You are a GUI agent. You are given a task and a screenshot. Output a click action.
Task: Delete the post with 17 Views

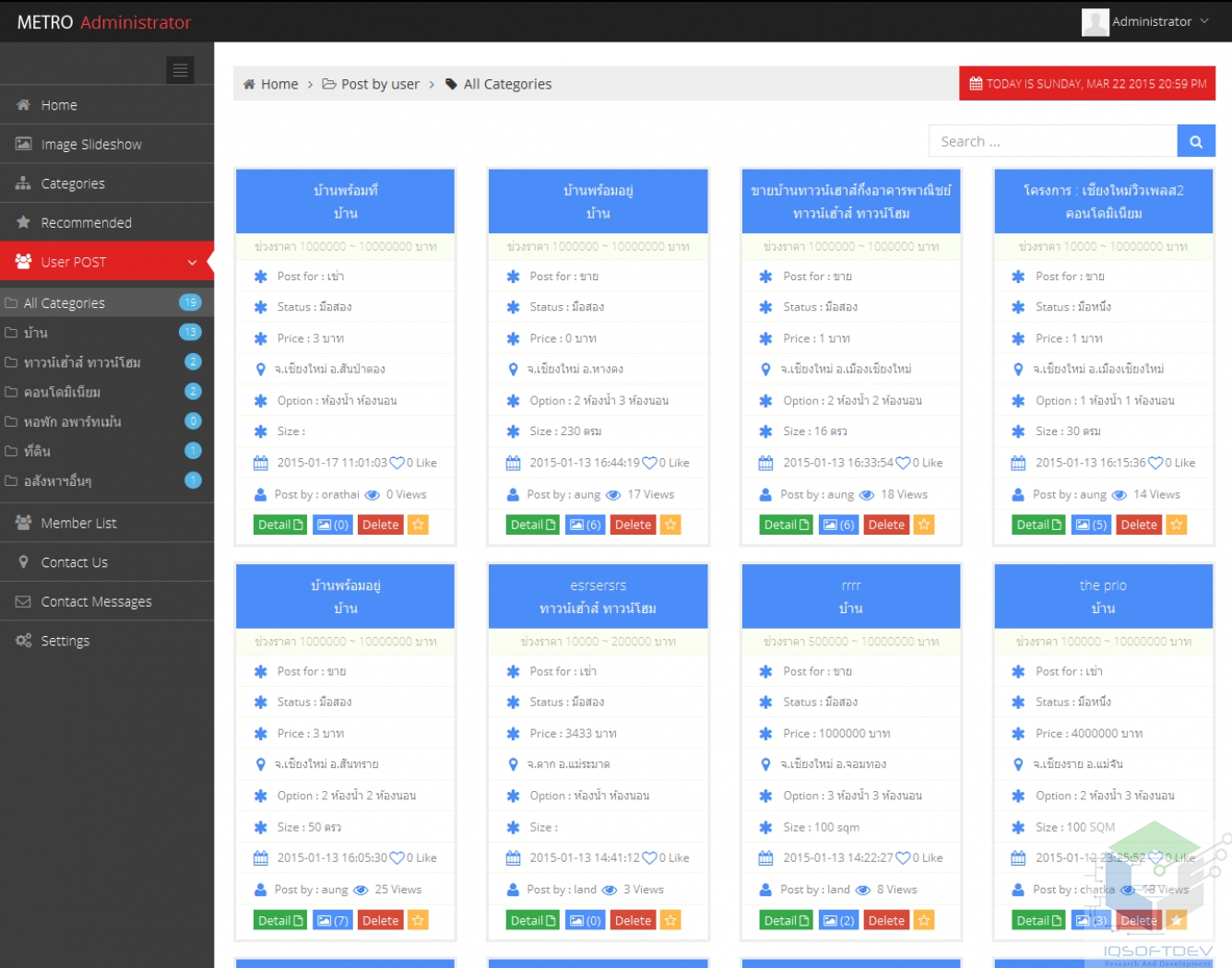(634, 525)
